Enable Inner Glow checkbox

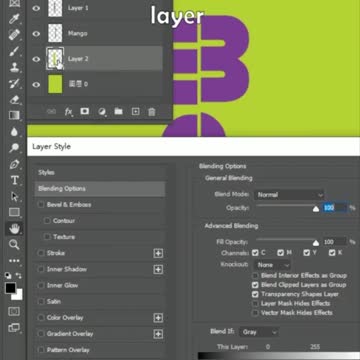(x=41, y=285)
